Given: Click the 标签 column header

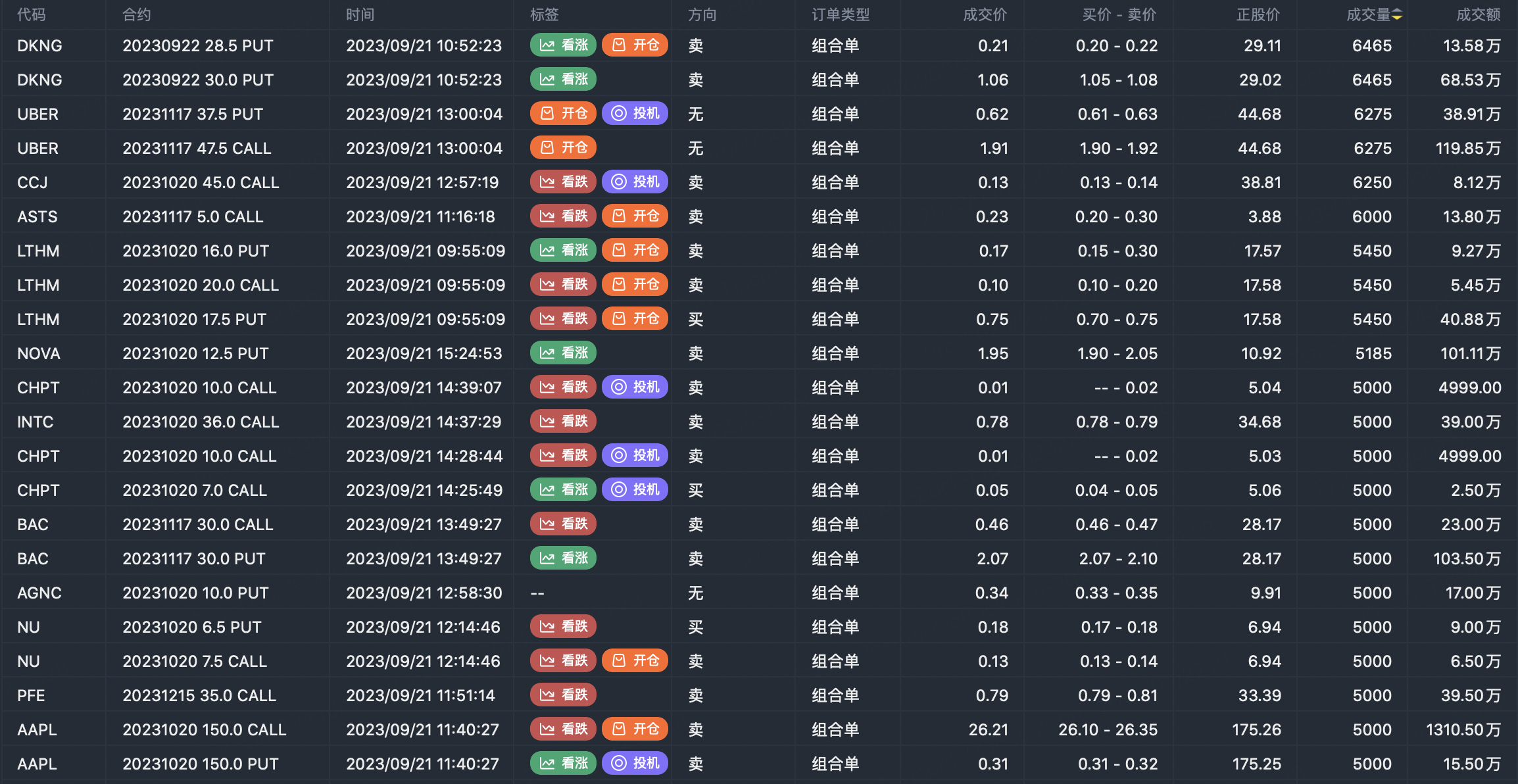Looking at the screenshot, I should [545, 14].
